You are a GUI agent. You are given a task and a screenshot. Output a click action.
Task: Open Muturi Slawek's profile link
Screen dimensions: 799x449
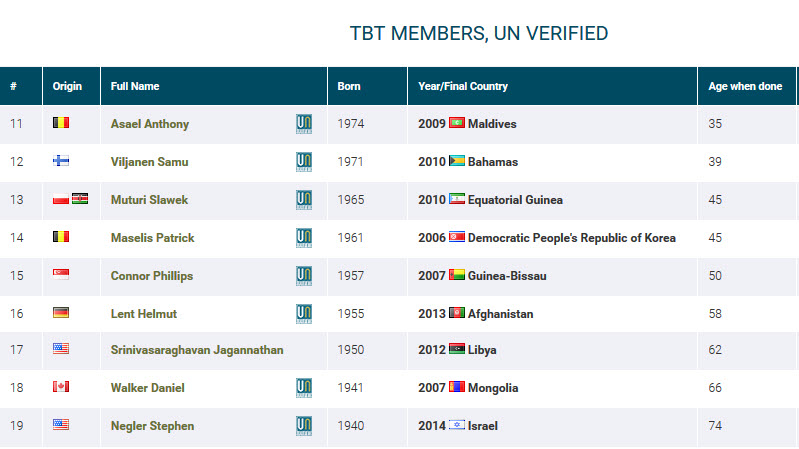coord(149,200)
